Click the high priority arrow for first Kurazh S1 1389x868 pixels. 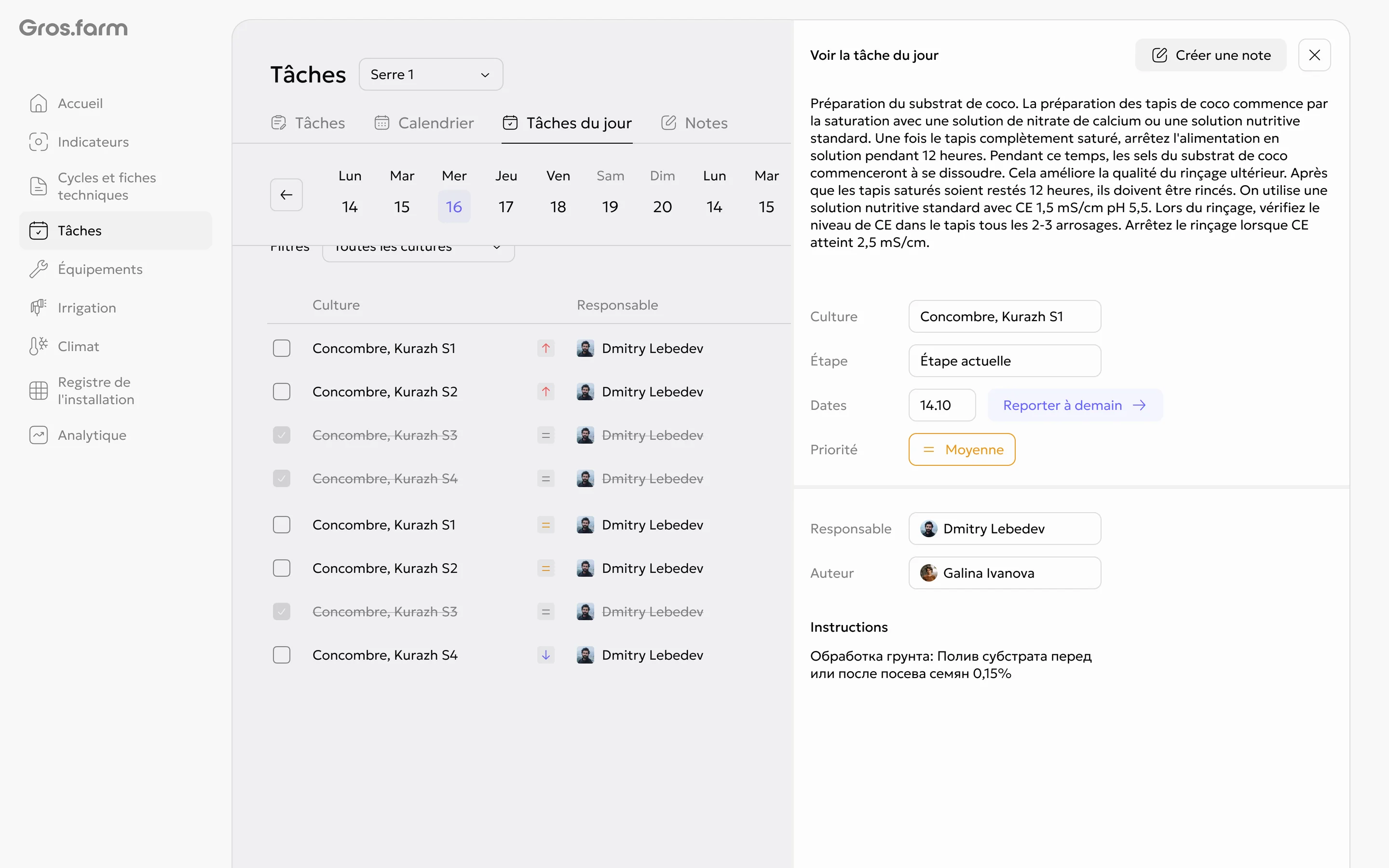(546, 349)
